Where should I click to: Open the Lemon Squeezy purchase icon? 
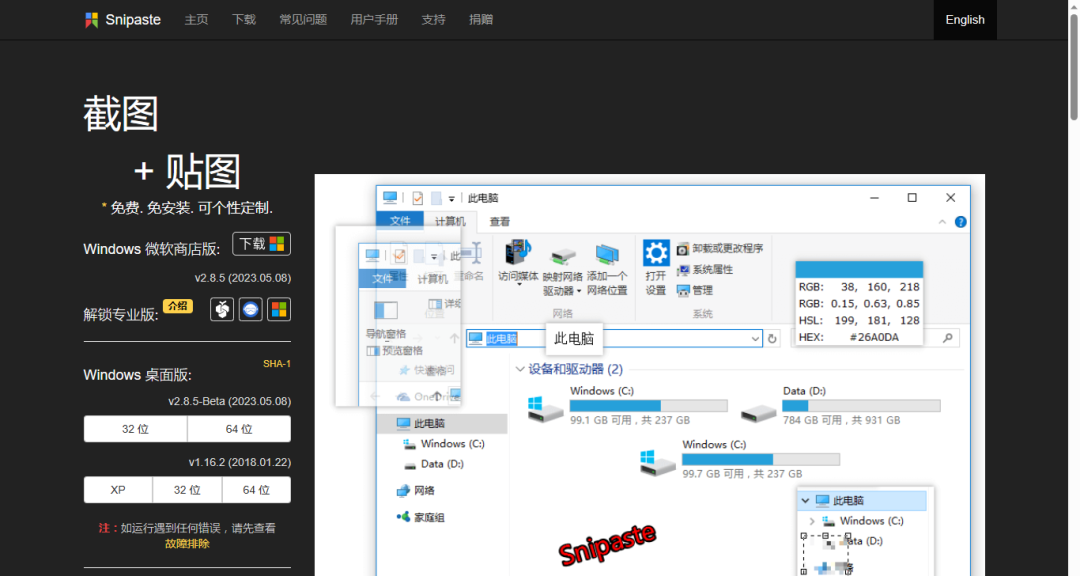(x=222, y=309)
